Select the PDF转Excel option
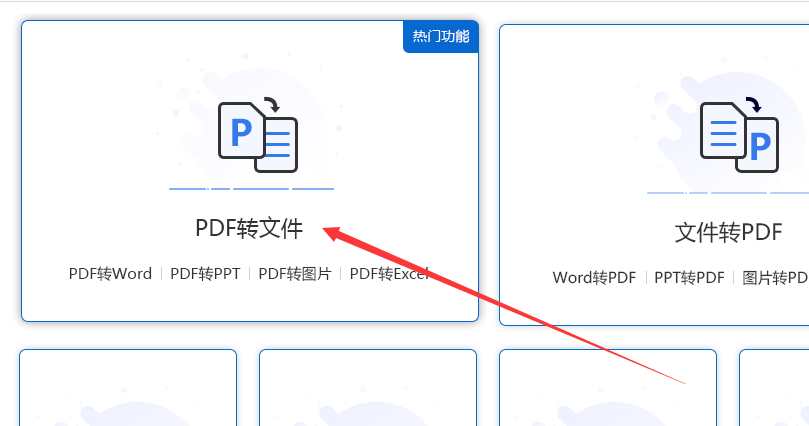This screenshot has height=426, width=809. click(390, 274)
